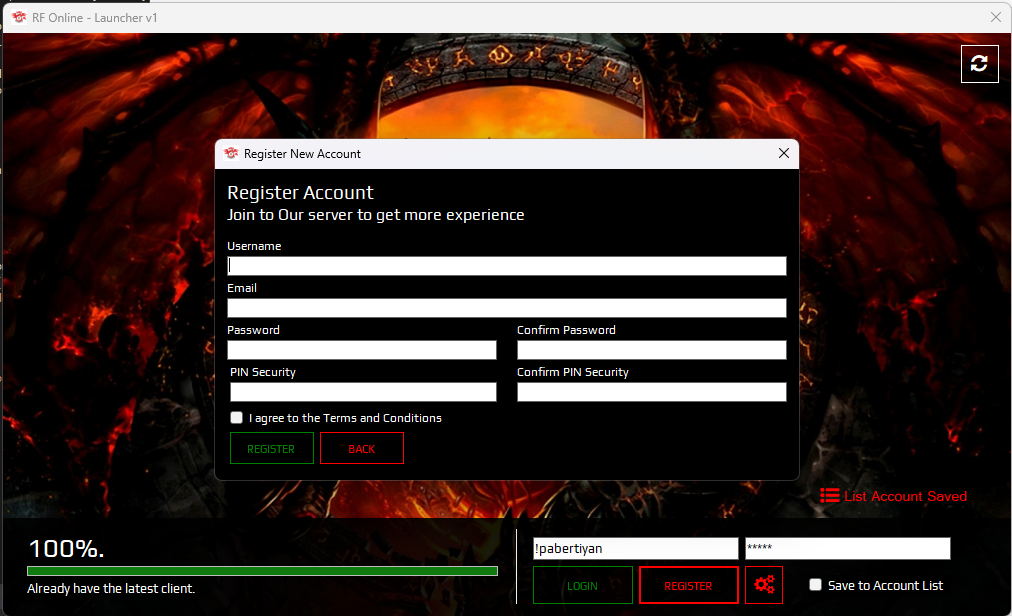This screenshot has width=1012, height=616.
Task: Click the Already have the latest client status text
Action: [x=111, y=588]
